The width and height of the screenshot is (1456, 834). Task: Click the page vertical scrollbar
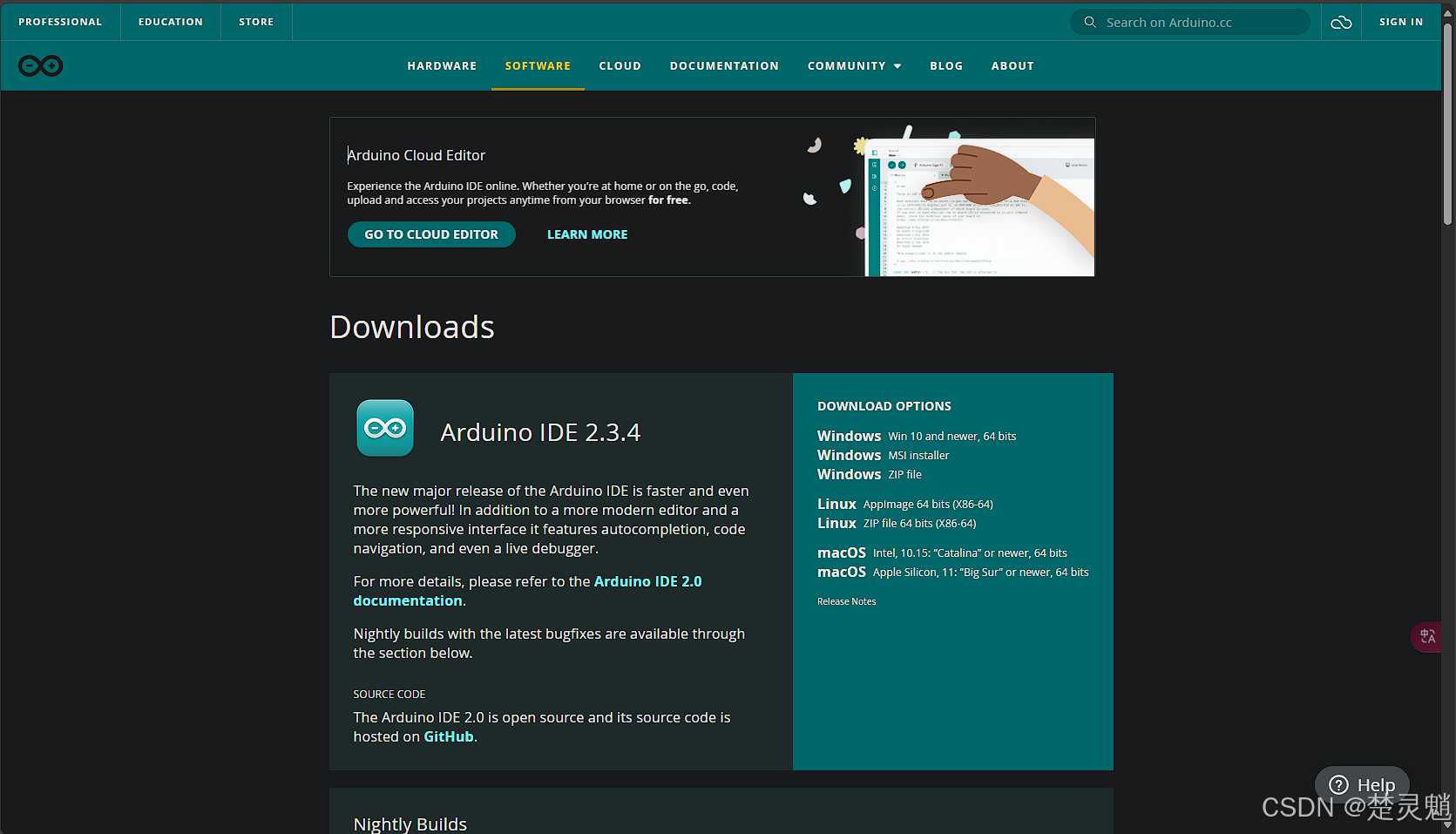1447,122
